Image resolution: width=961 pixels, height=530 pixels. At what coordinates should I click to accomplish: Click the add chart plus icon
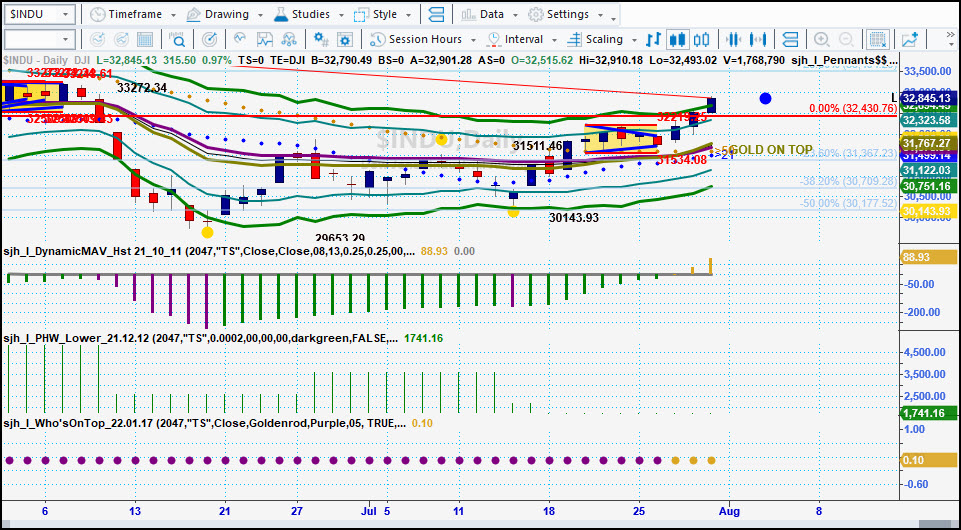[x=910, y=40]
